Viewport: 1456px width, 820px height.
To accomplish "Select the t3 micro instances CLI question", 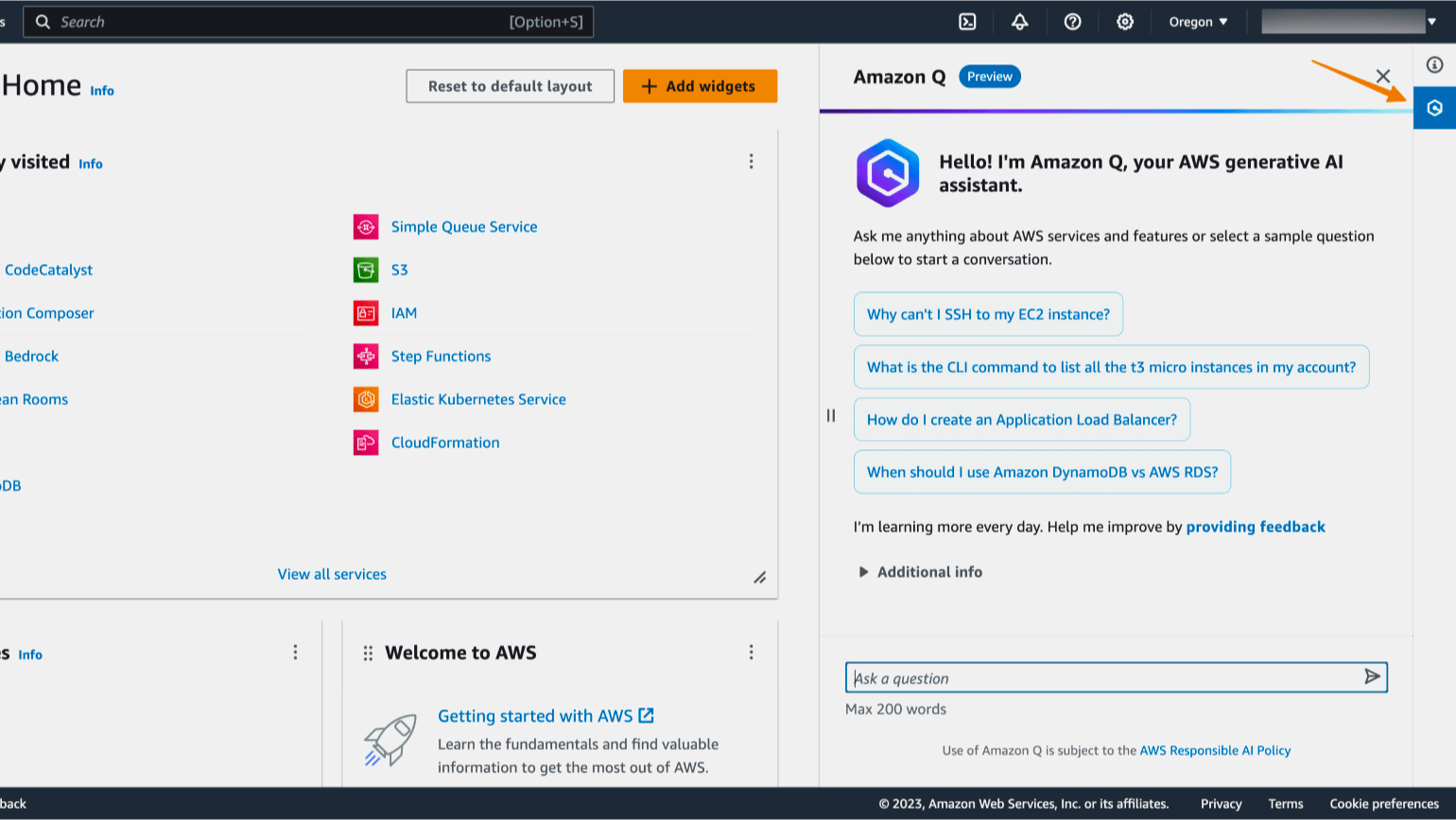I will [1111, 367].
